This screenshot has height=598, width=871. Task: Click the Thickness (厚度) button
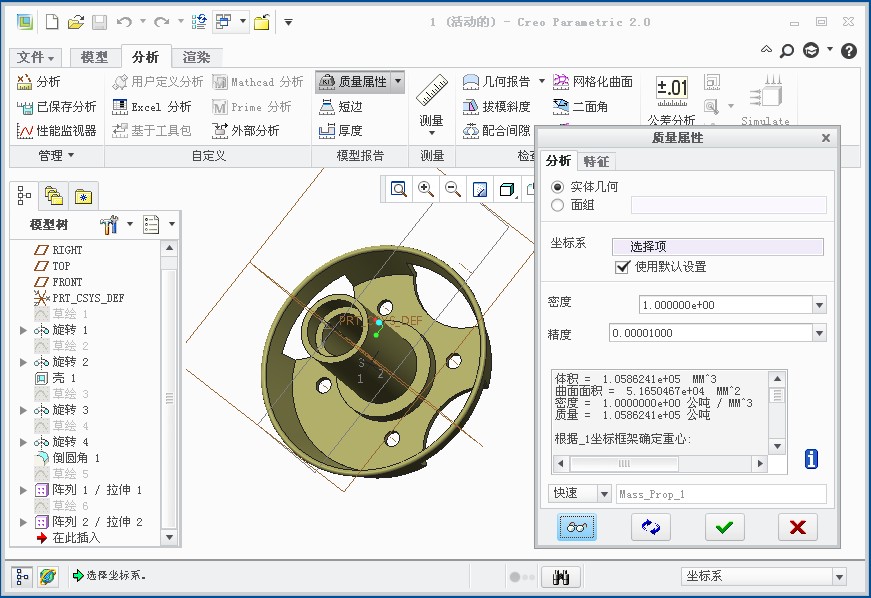[x=341, y=130]
